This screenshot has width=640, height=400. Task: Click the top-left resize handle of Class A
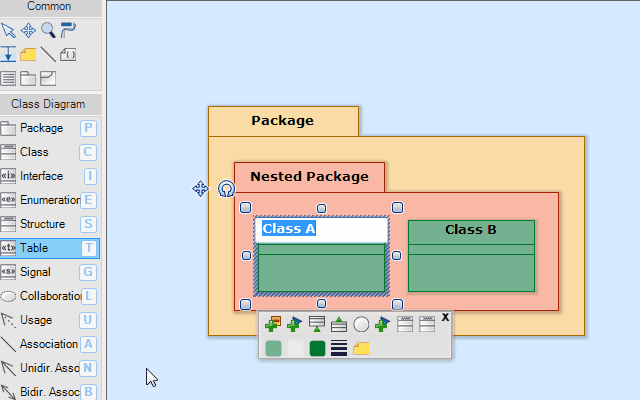tap(245, 207)
